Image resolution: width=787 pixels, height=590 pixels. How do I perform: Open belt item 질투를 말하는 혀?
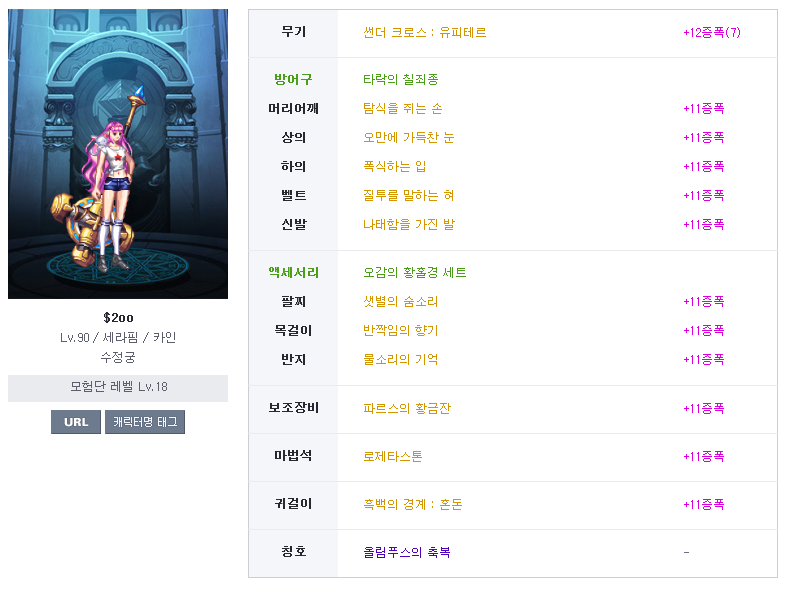click(x=409, y=196)
